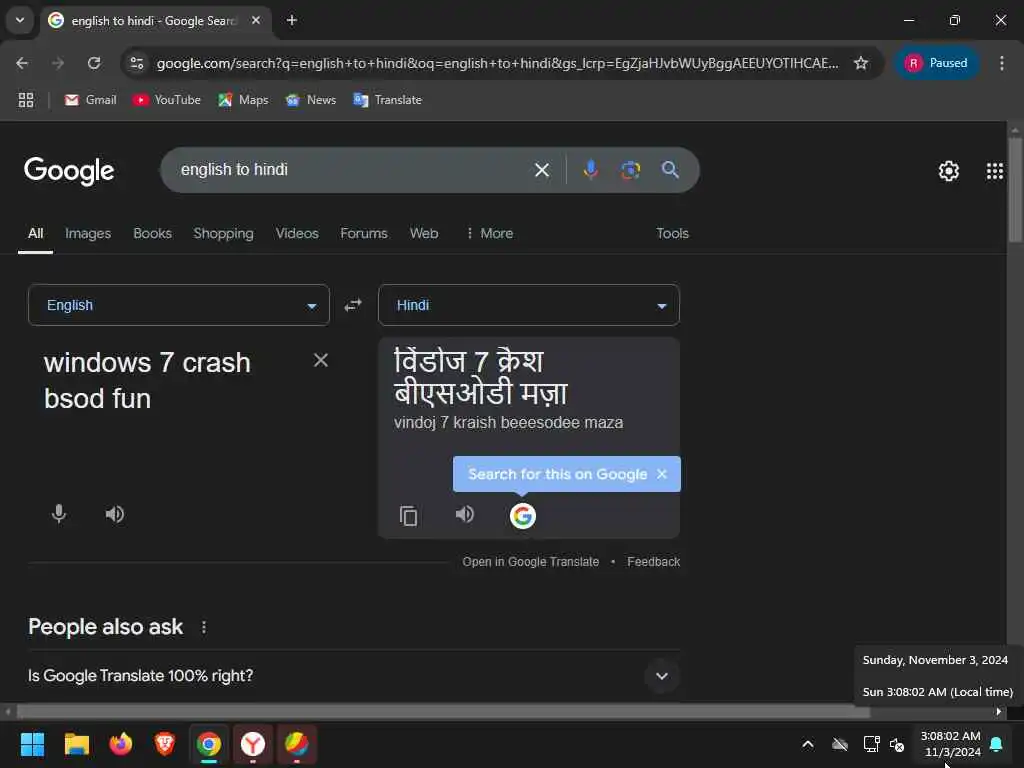Viewport: 1024px width, 768px height.
Task: Dismiss the 'Search for this on Google' tooltip
Action: 662,474
